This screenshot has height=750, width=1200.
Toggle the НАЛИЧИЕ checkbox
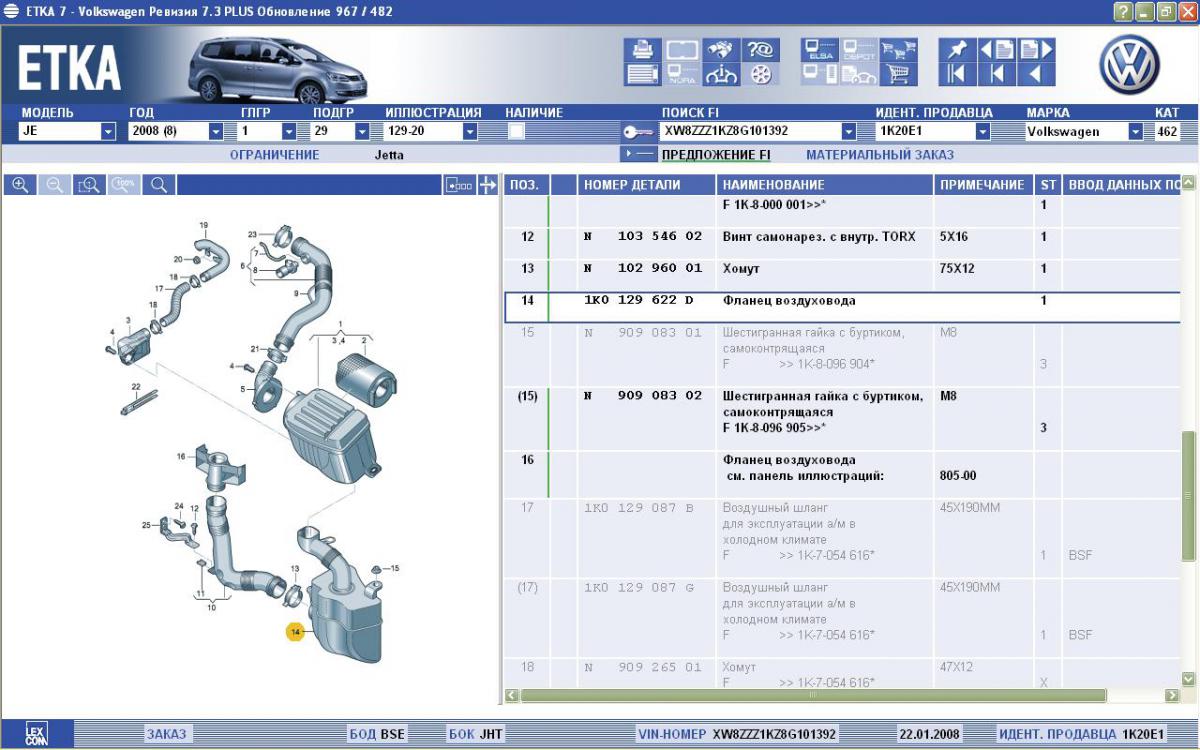click(517, 131)
